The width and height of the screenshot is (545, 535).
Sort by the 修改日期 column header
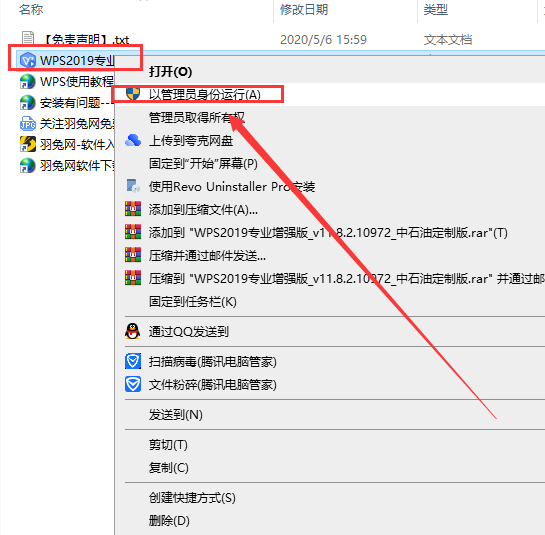[304, 9]
